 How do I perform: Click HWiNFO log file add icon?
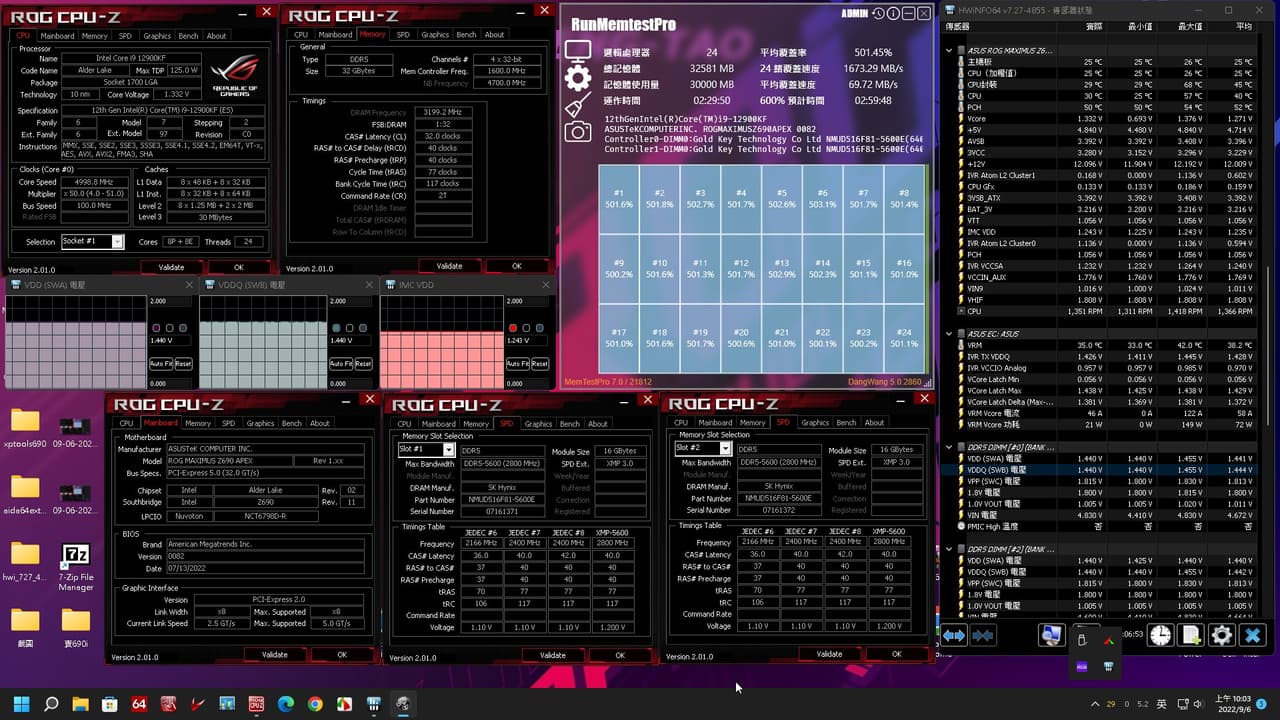pyautogui.click(x=1192, y=635)
